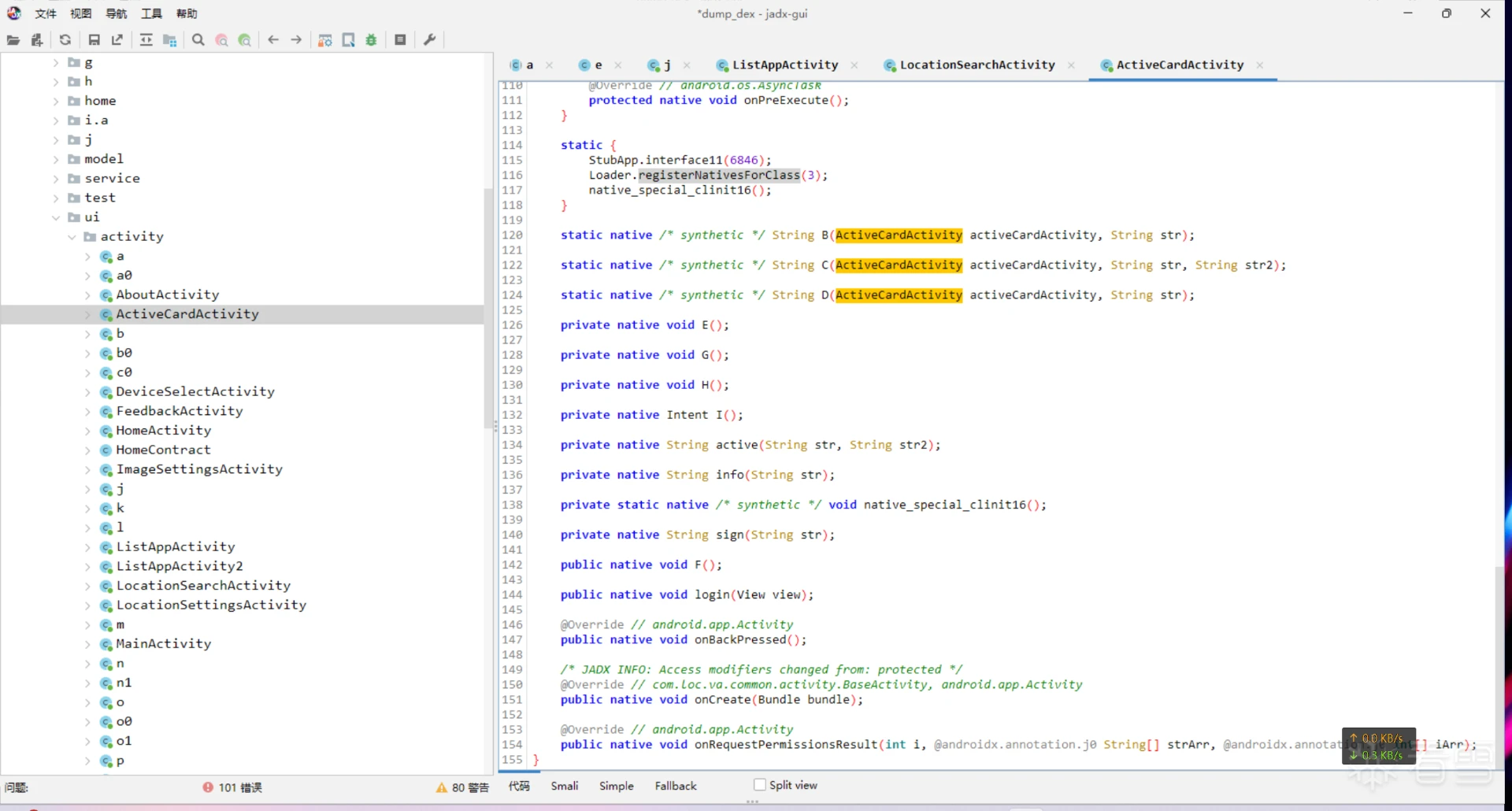The width and height of the screenshot is (1512, 811).
Task: Show the Fallback code view
Action: [675, 786]
